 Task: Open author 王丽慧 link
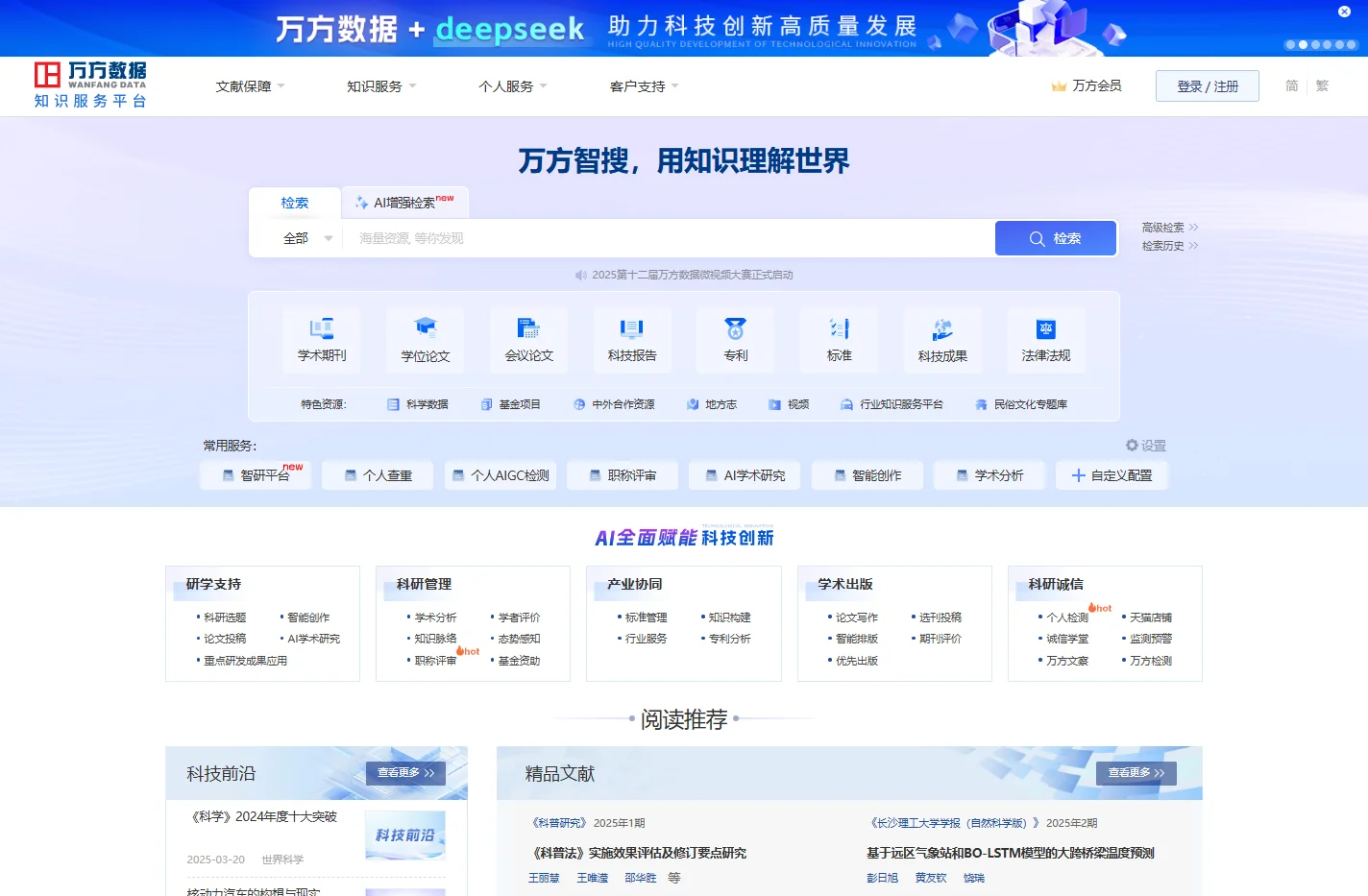[544, 878]
